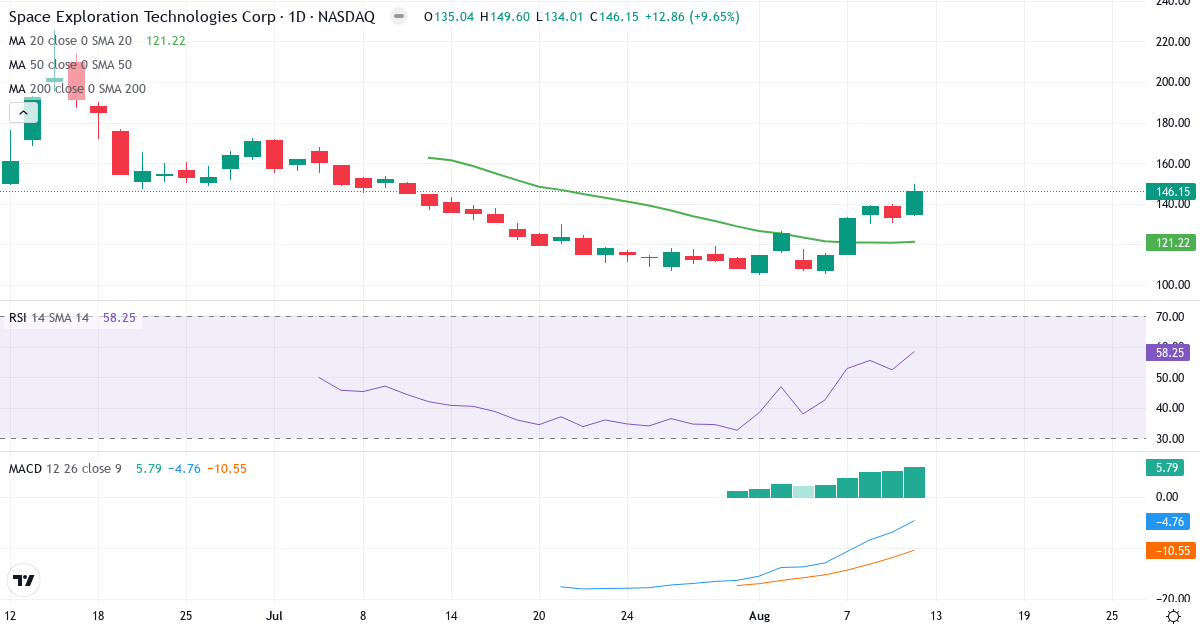Click the C146.15 close value in header

[x=614, y=17]
